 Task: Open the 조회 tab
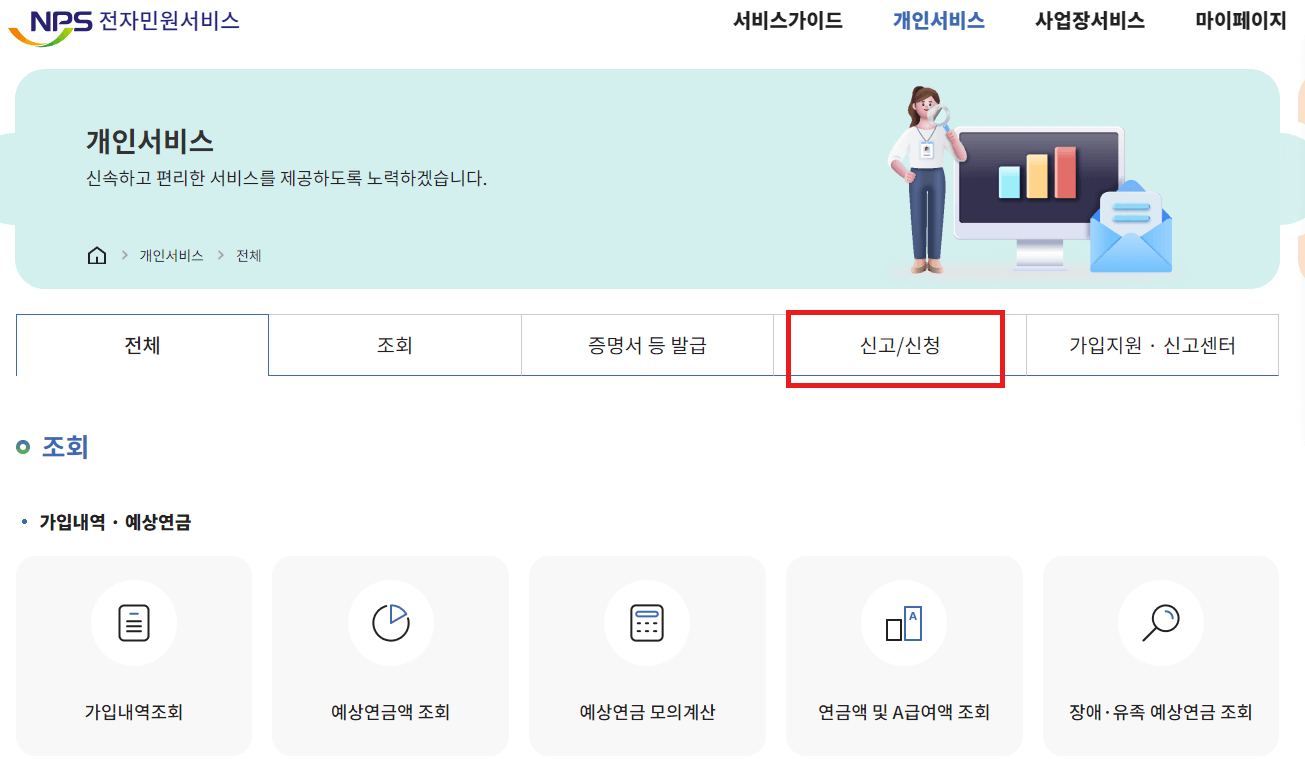394,344
